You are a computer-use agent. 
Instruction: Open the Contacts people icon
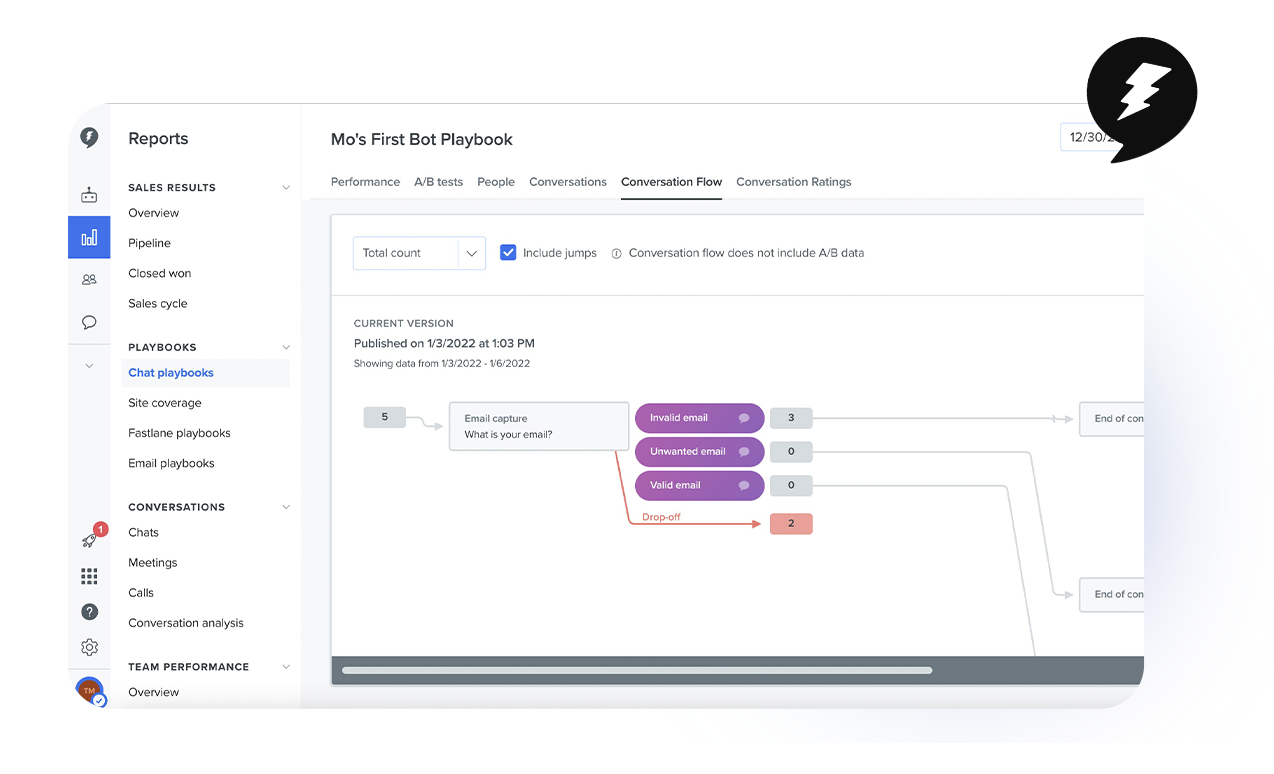[x=89, y=280]
